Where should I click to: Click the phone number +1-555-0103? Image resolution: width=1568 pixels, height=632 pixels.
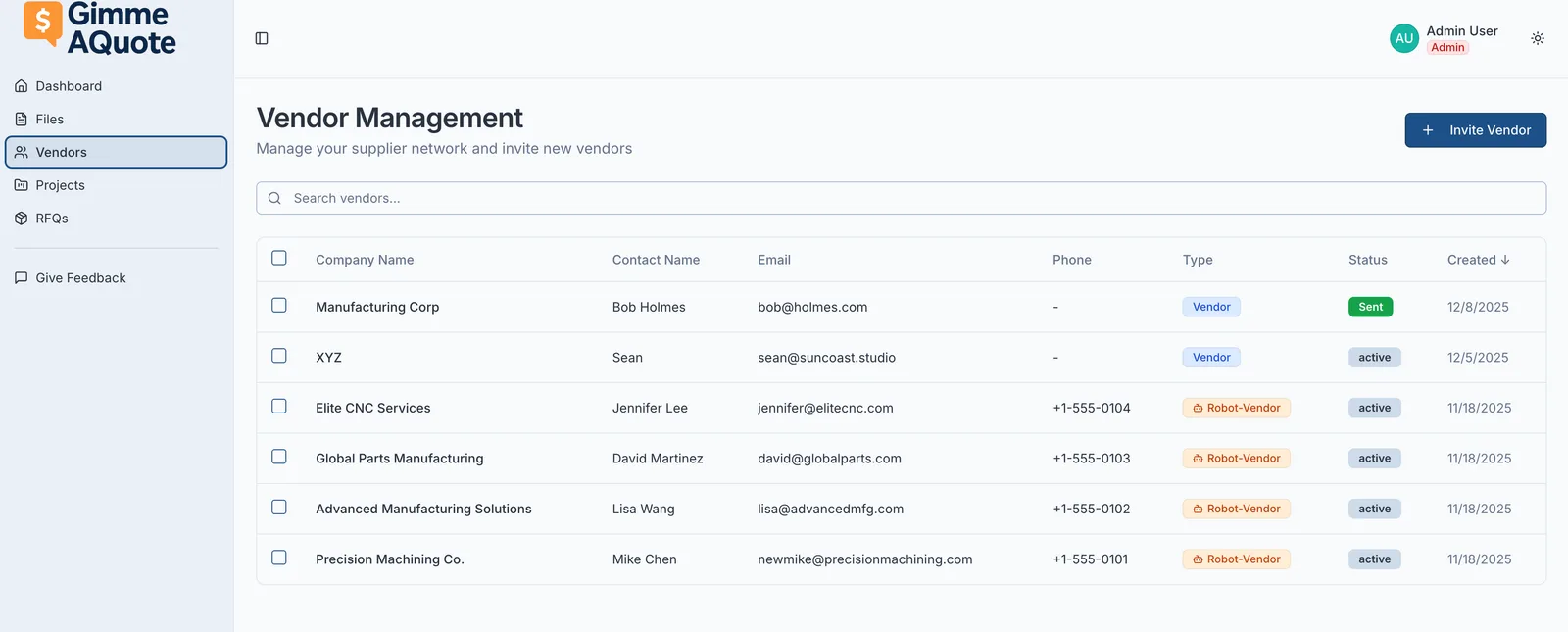[1092, 459]
